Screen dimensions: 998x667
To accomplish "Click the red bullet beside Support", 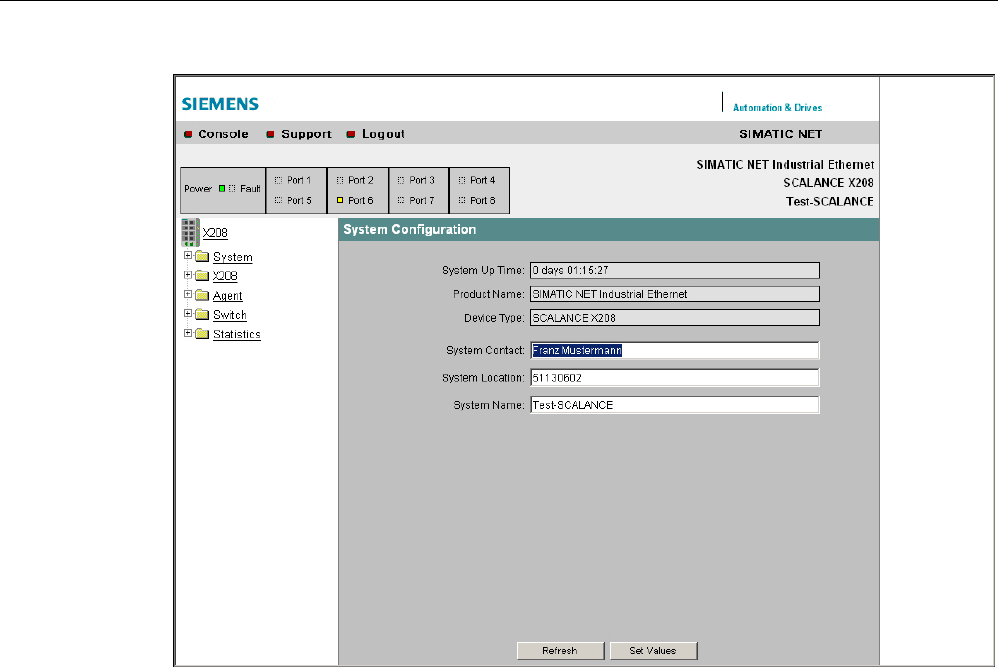I will [x=271, y=134].
